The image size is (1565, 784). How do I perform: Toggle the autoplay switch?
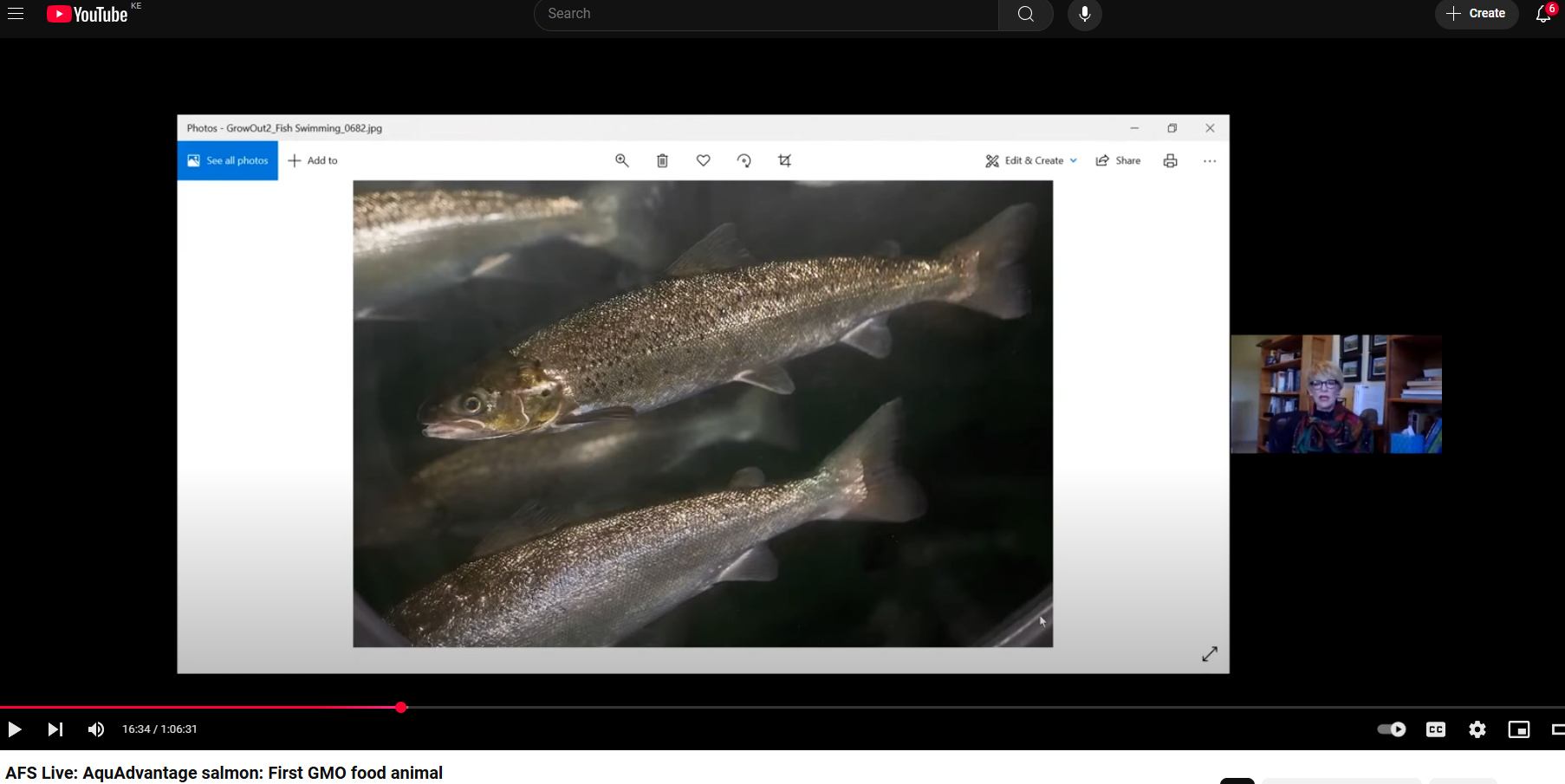click(x=1392, y=729)
